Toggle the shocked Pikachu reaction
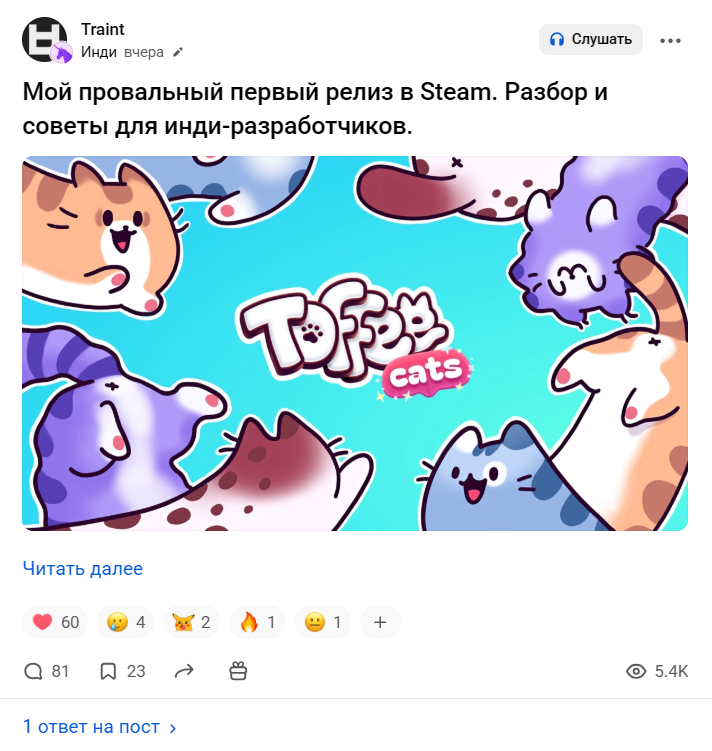This screenshot has height=751, width=712. [191, 622]
